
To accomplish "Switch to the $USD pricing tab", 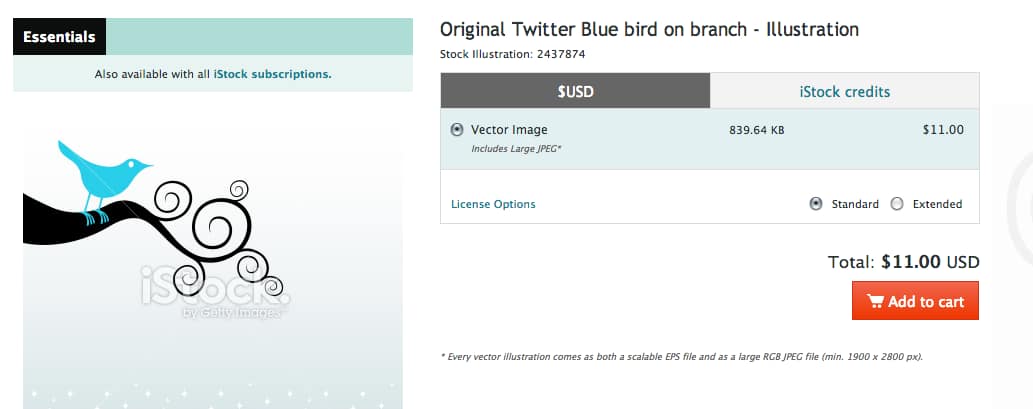I will (575, 92).
